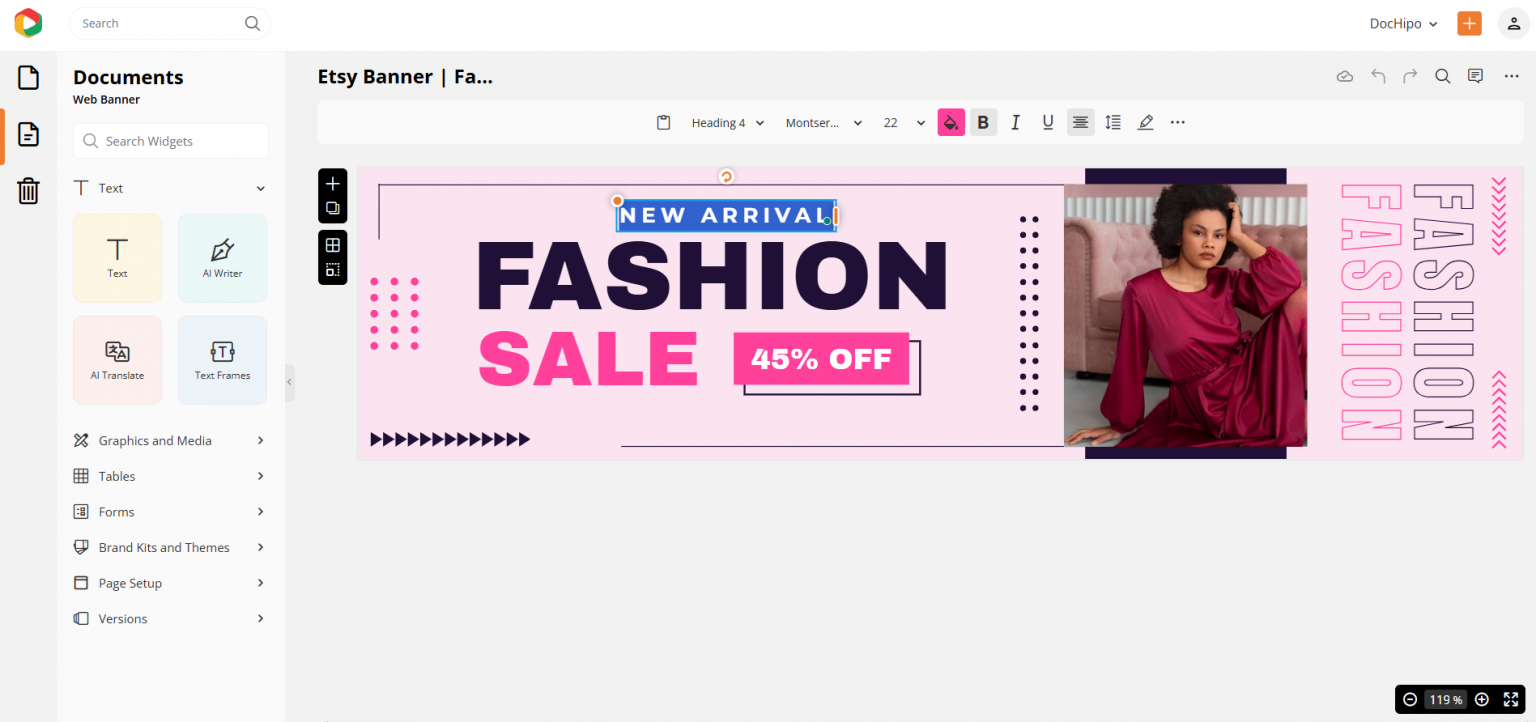Click the Undo arrow icon
This screenshot has width=1536, height=722.
coord(1377,75)
